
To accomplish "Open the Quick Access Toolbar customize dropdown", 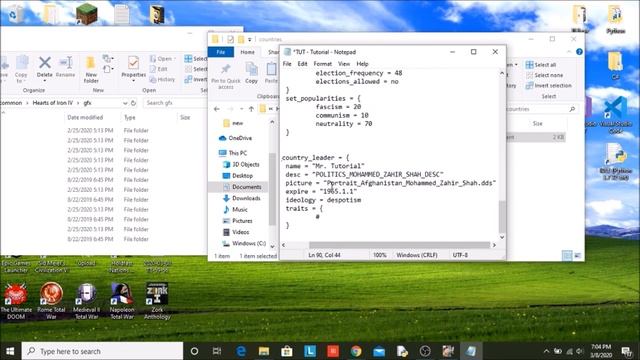I will [249, 40].
